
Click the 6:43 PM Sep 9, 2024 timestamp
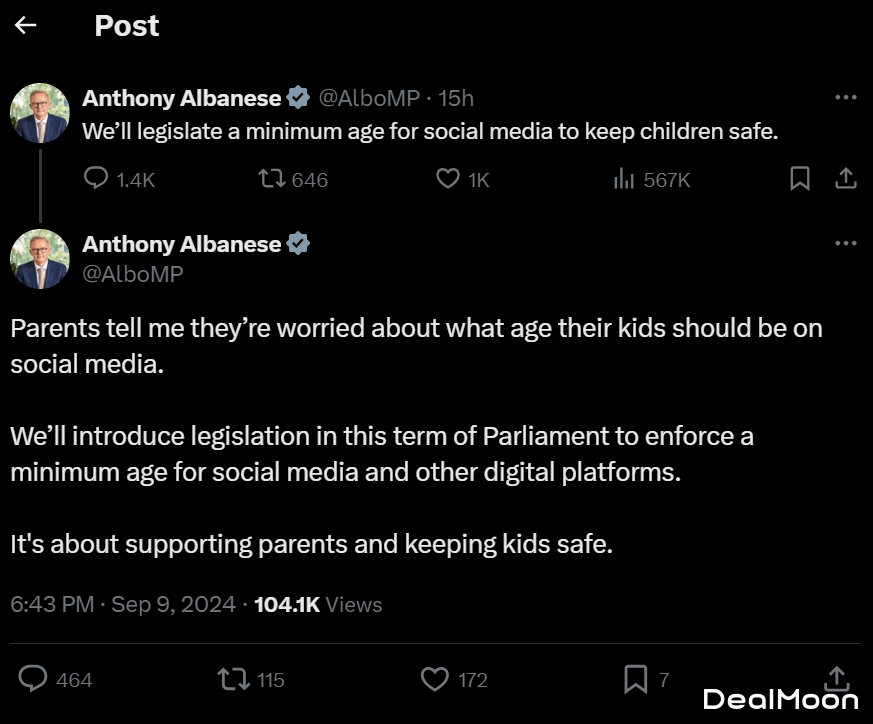pos(123,604)
